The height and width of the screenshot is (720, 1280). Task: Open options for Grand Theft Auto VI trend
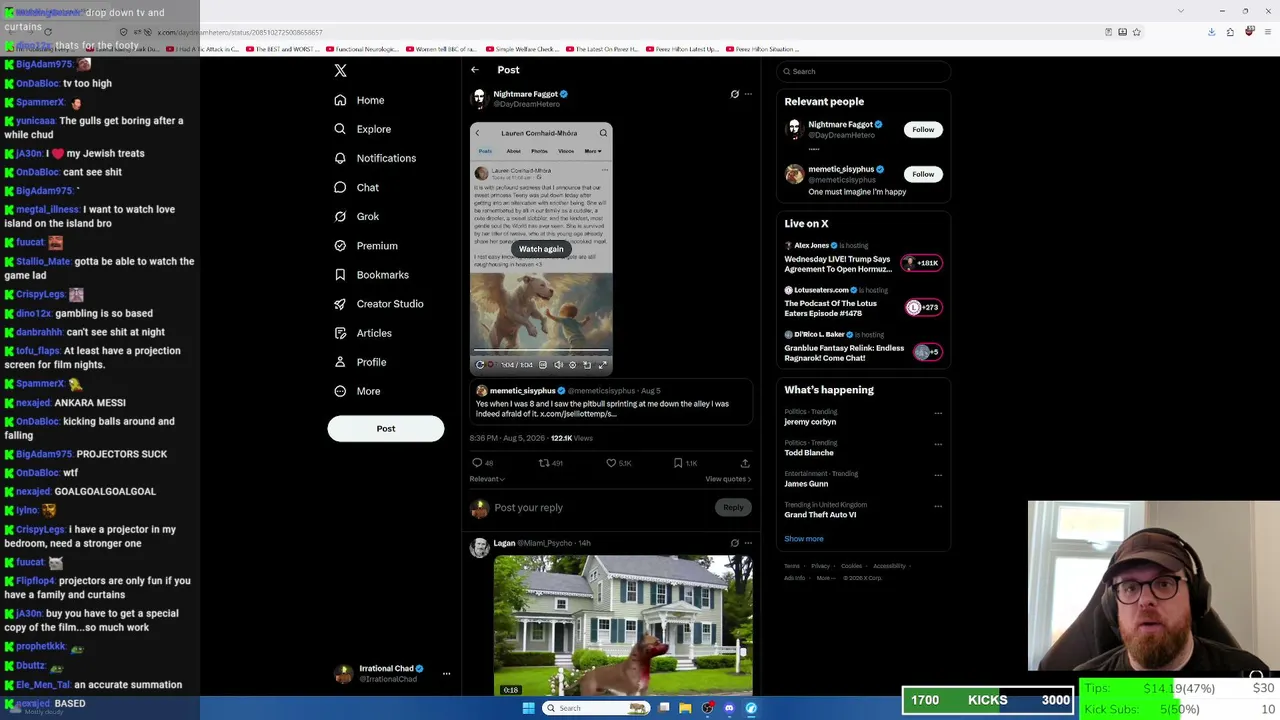(x=938, y=506)
